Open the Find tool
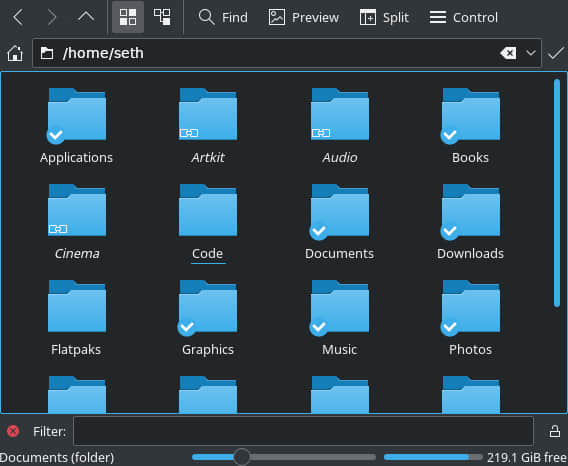The image size is (568, 466). 223,17
